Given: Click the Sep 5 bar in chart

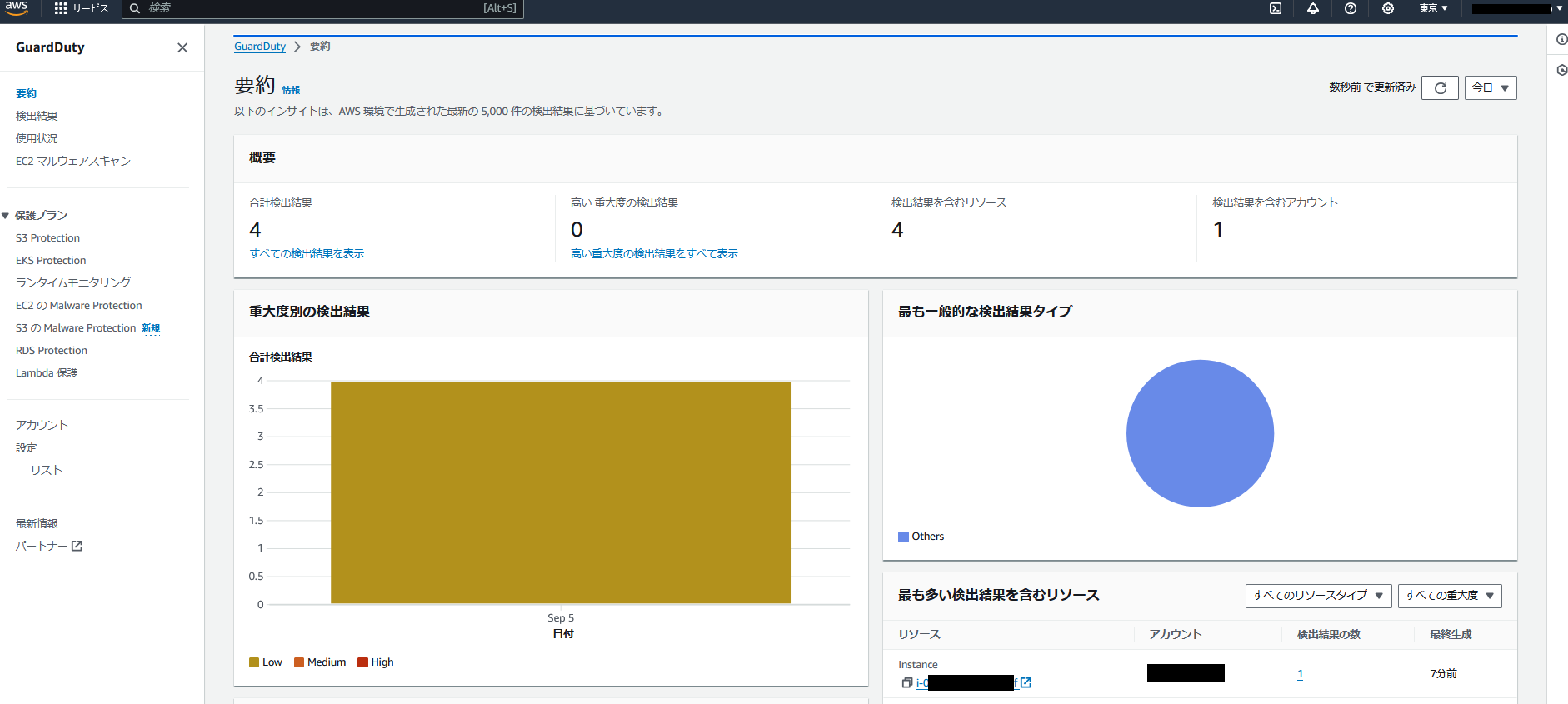Looking at the screenshot, I should click(561, 492).
